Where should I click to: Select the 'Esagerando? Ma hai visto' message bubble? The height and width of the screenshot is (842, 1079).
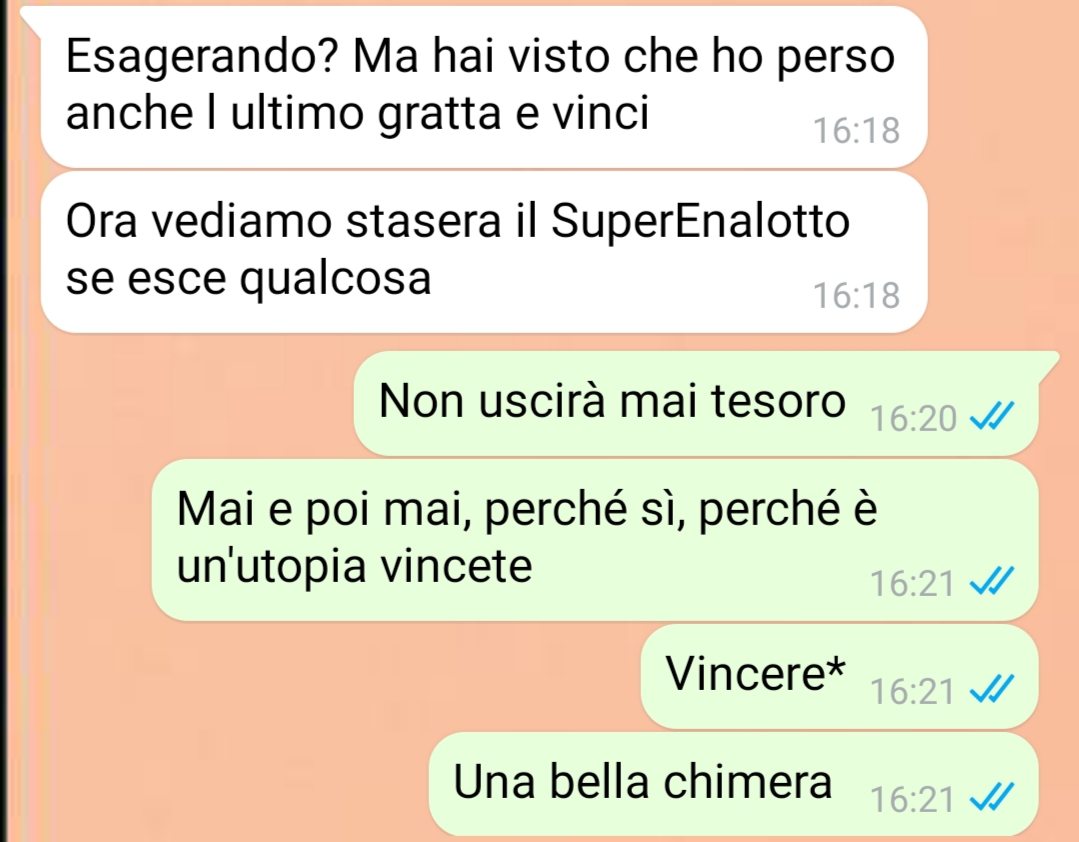click(x=484, y=86)
